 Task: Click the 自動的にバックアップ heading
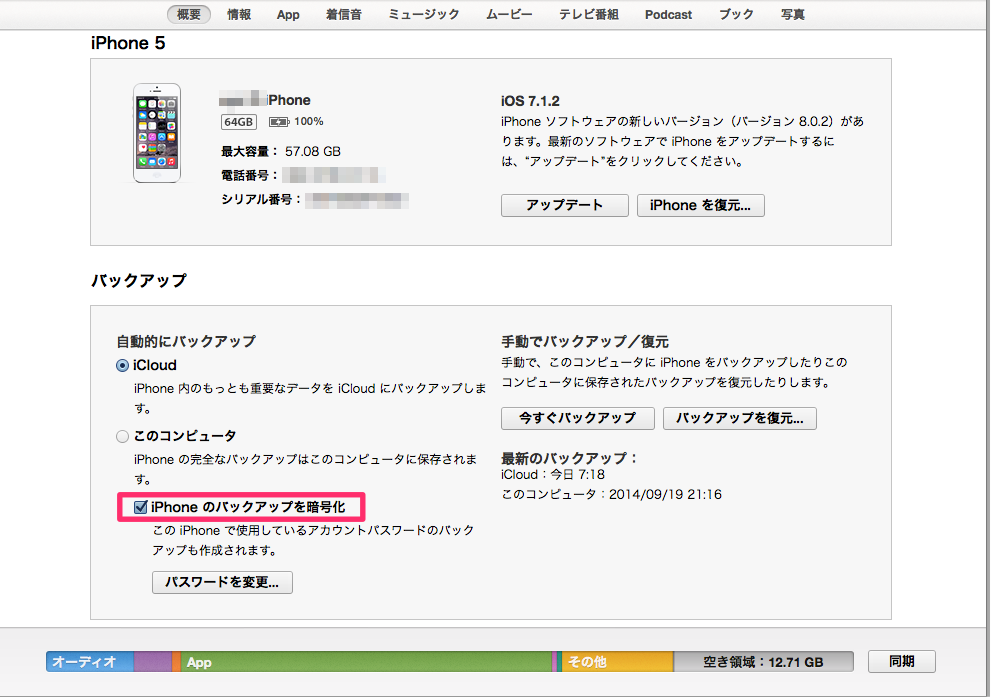[186, 341]
